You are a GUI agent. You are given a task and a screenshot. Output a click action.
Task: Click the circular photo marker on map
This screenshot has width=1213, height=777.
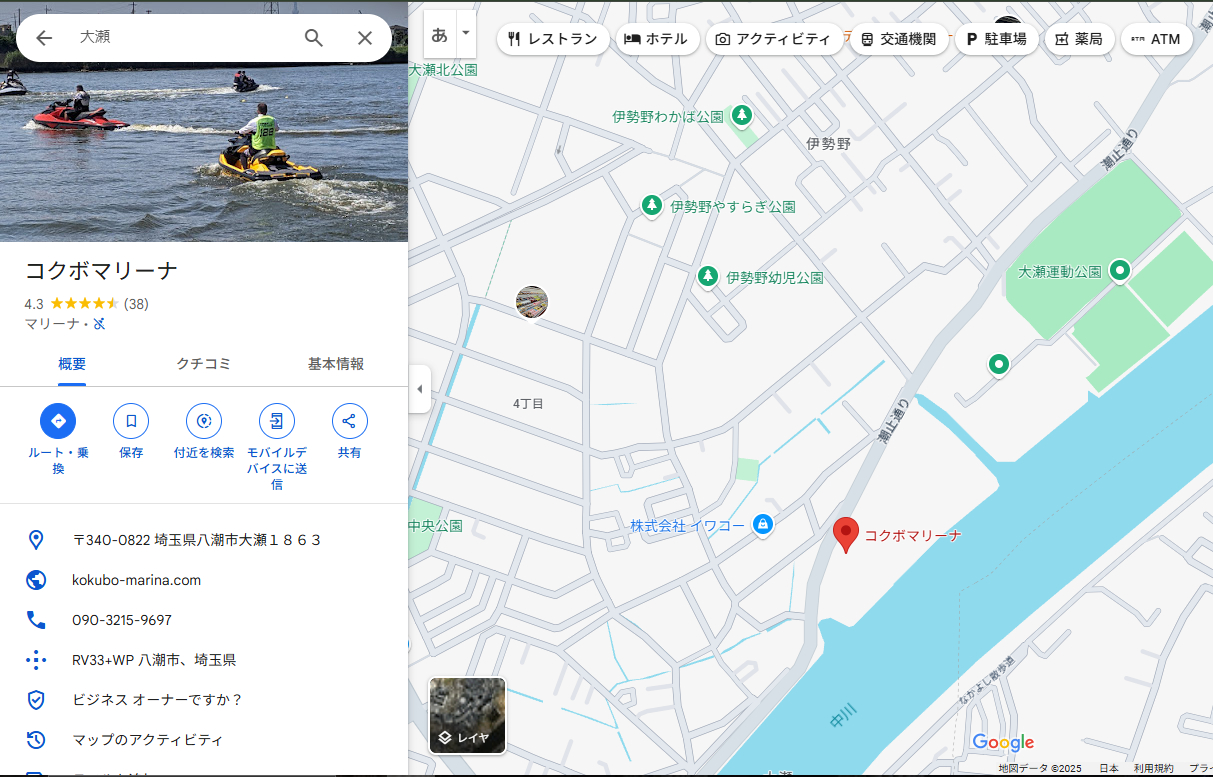pos(532,302)
